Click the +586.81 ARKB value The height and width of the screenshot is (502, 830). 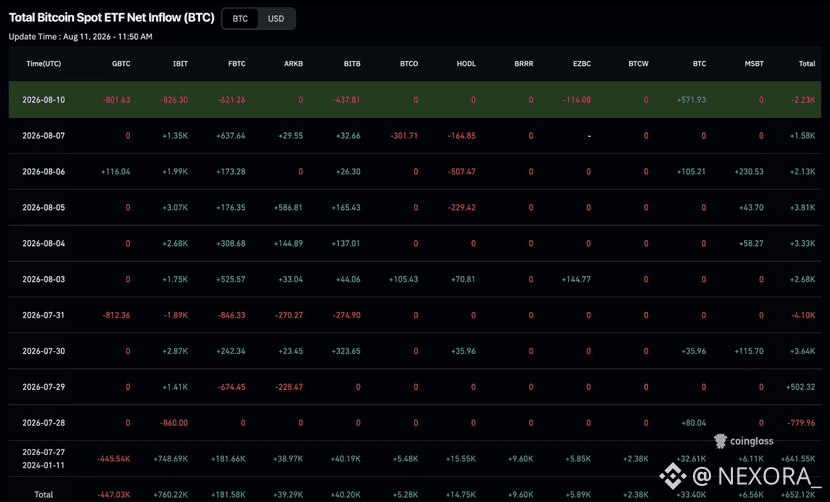[x=288, y=208]
